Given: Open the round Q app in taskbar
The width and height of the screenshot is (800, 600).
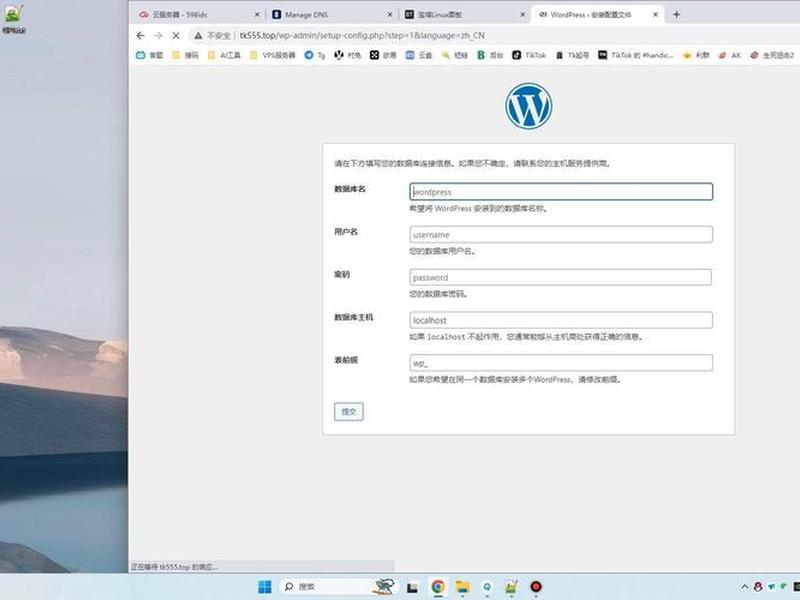Looking at the screenshot, I should (487, 587).
